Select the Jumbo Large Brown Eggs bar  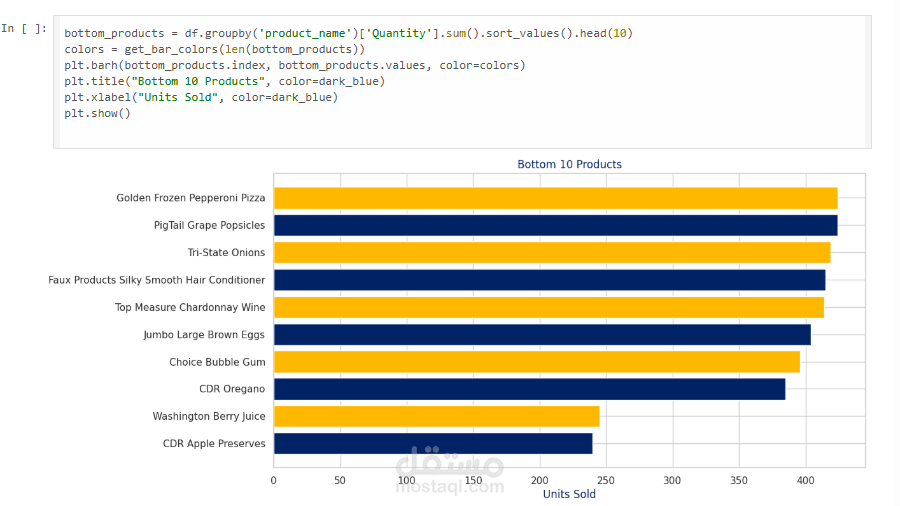(541, 334)
